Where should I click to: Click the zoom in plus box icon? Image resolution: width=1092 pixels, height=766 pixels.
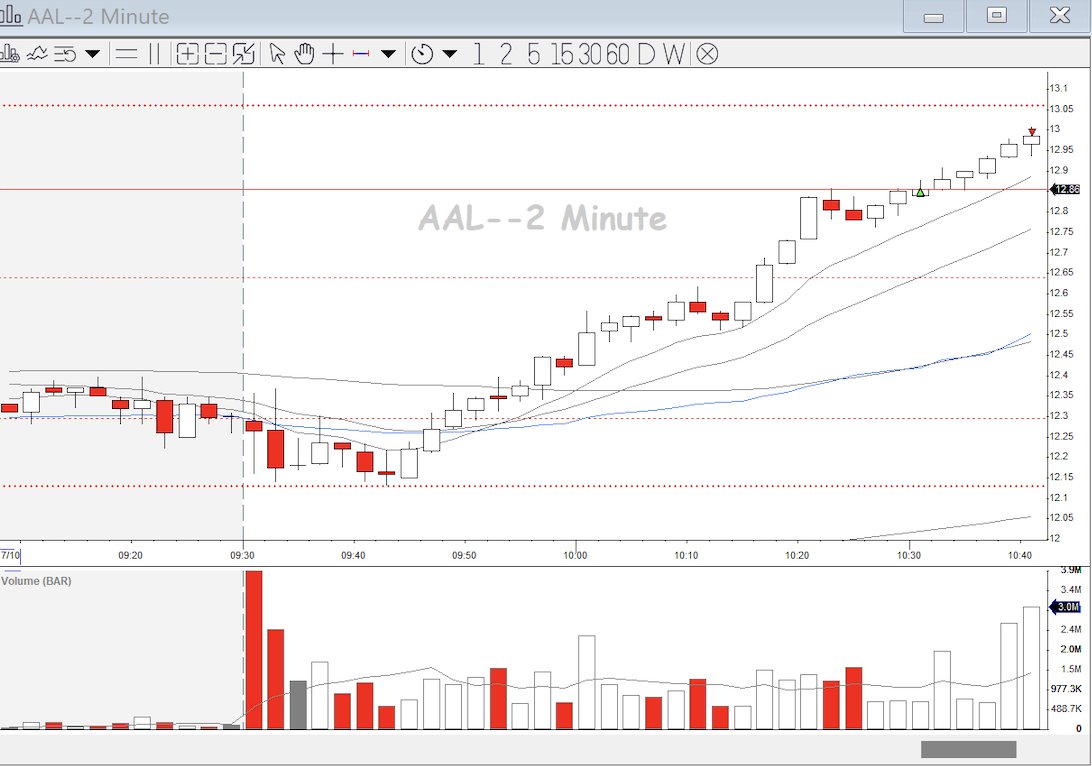[187, 54]
